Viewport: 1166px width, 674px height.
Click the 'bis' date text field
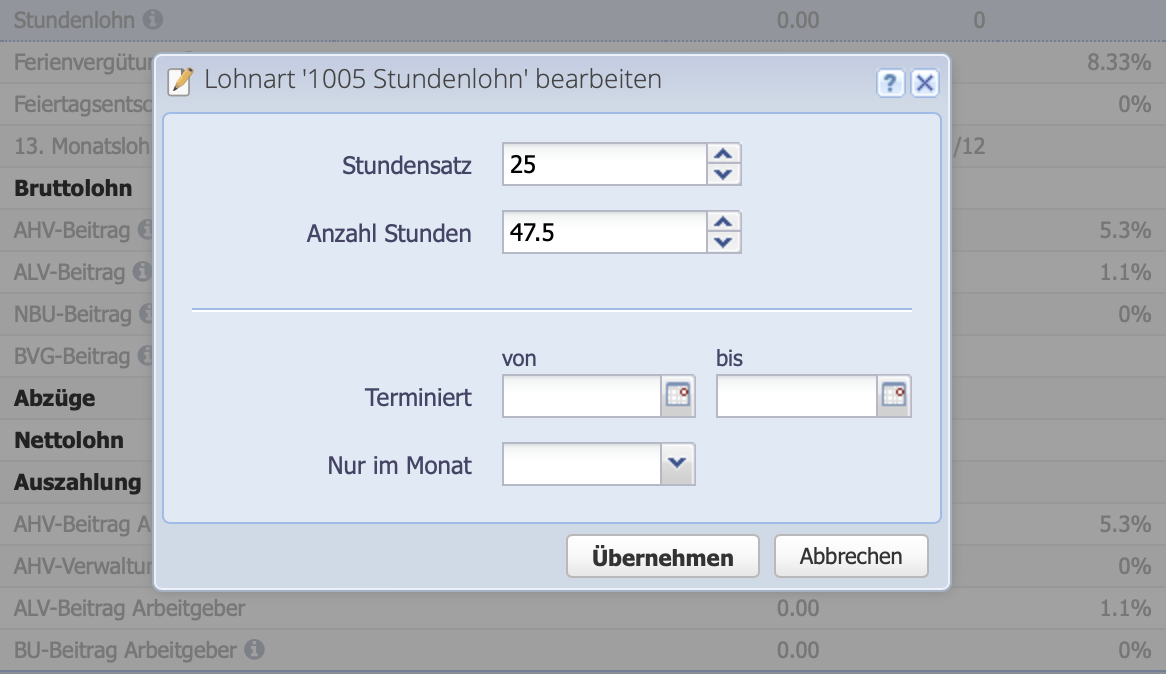[796, 397]
